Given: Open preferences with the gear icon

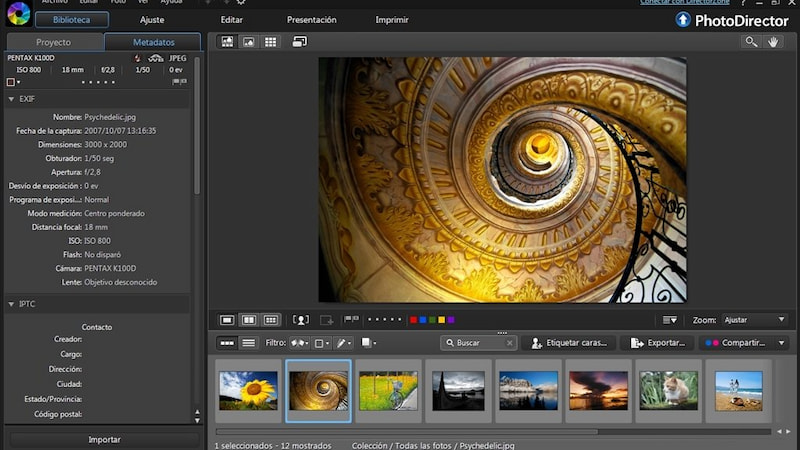Looking at the screenshot, I should tap(241, 2).
